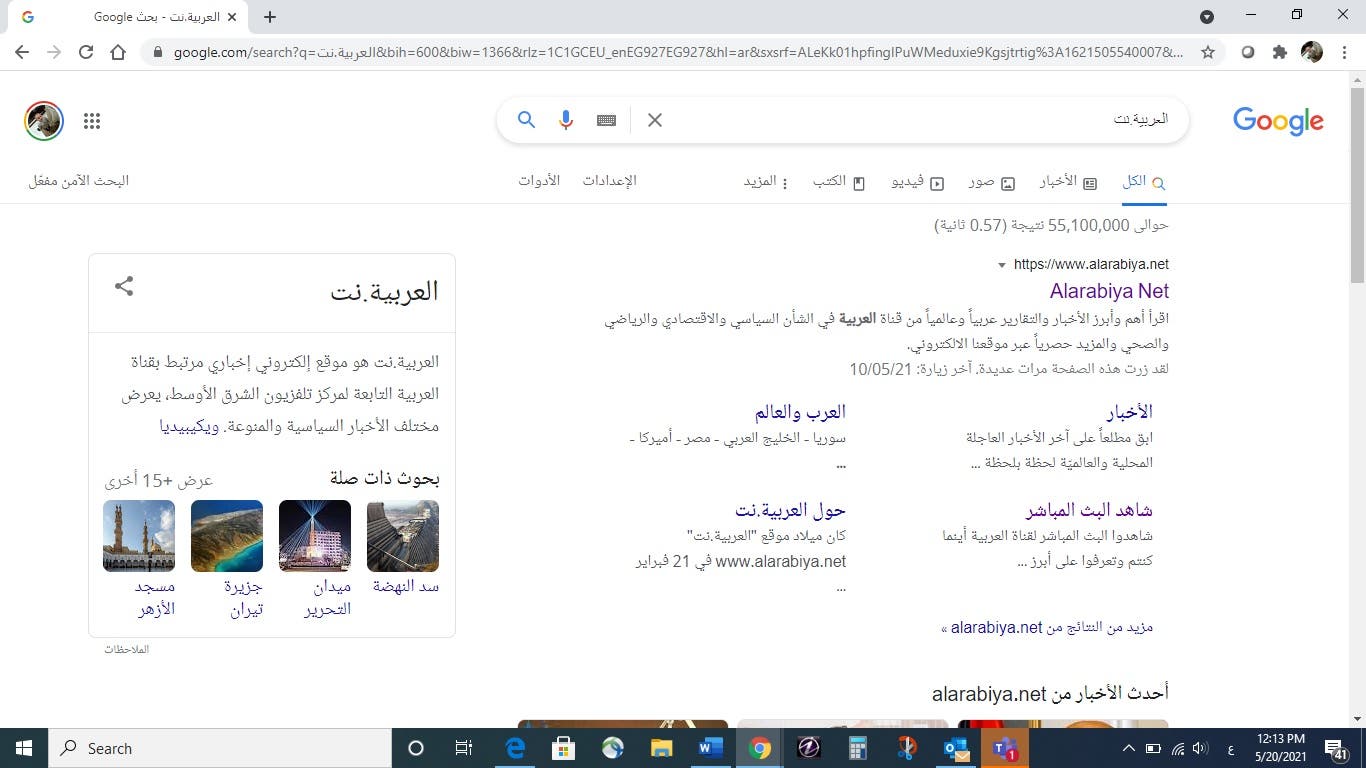The width and height of the screenshot is (1366, 768).
Task: Bookmark this page with star icon
Action: tap(1208, 52)
